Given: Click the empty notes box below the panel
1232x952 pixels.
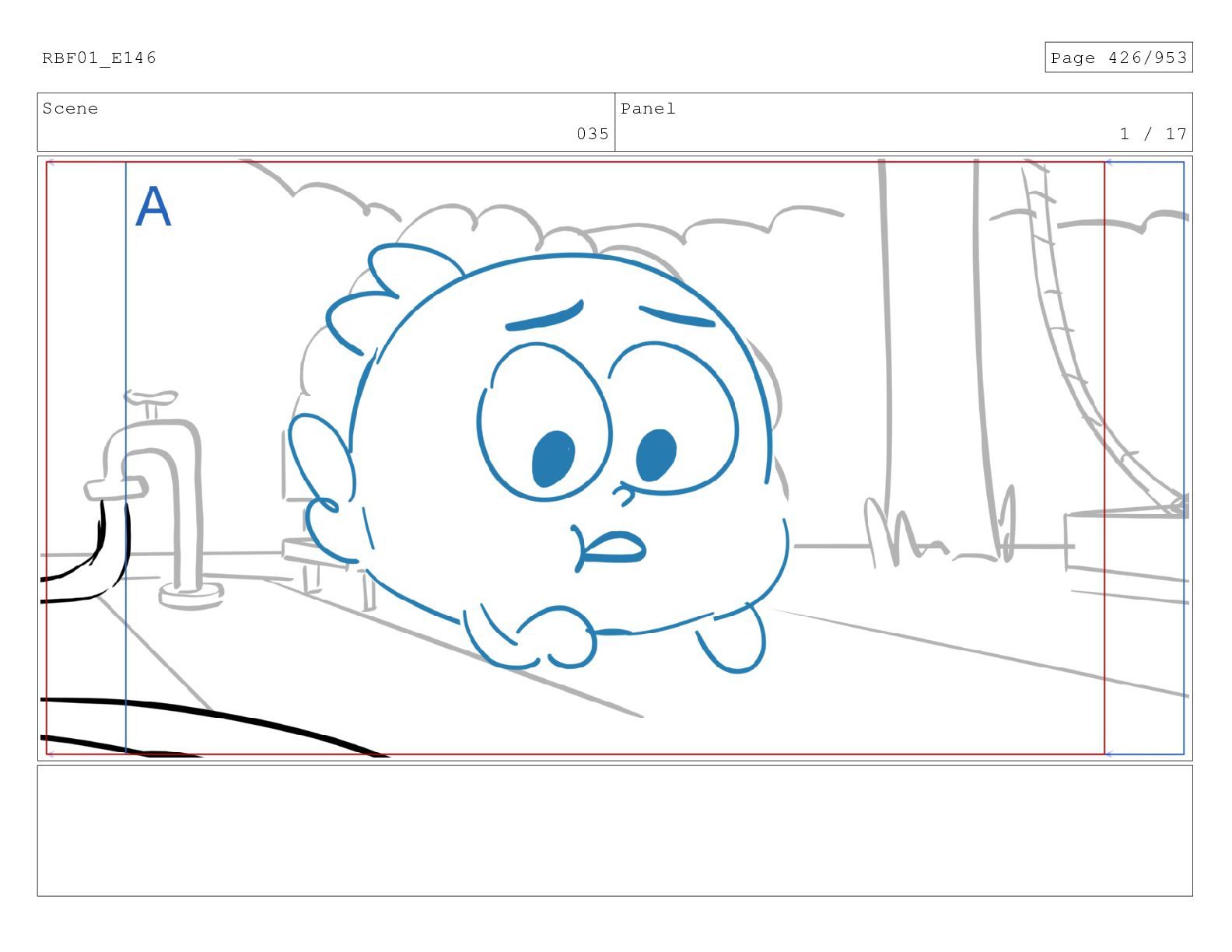Looking at the screenshot, I should click(614, 831).
